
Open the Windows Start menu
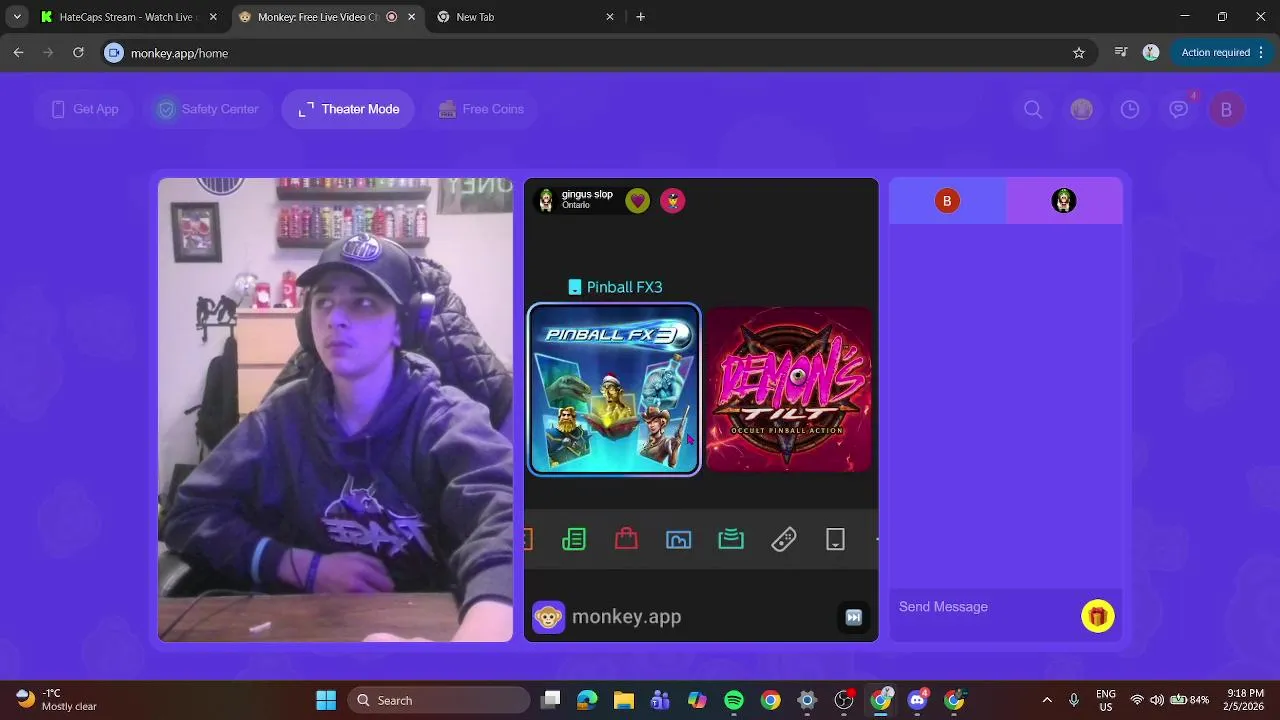click(x=326, y=700)
